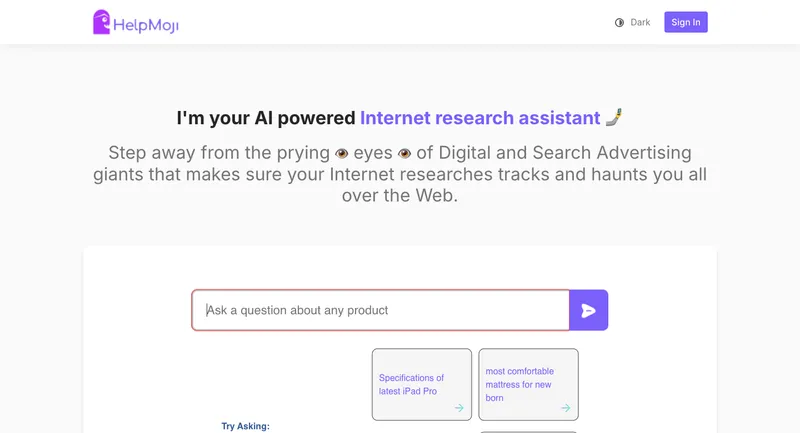
Task: Focus the 'Ask a question about any product' field
Action: pos(380,310)
